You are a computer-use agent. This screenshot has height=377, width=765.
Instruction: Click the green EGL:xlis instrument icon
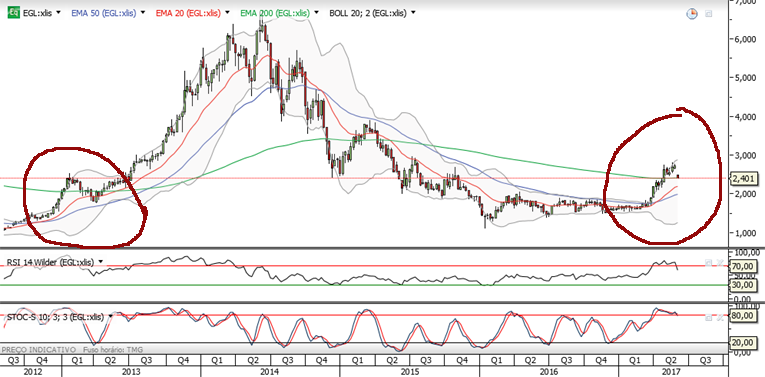[x=14, y=13]
